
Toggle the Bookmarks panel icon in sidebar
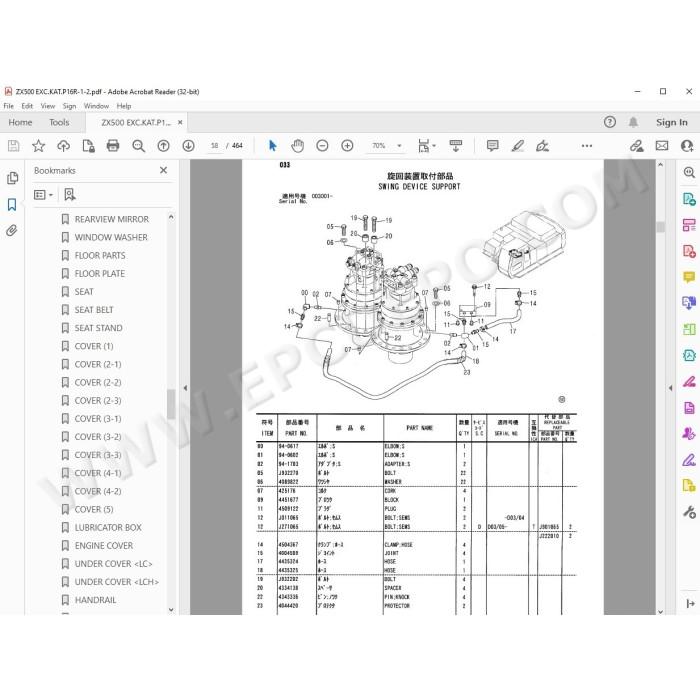point(12,204)
